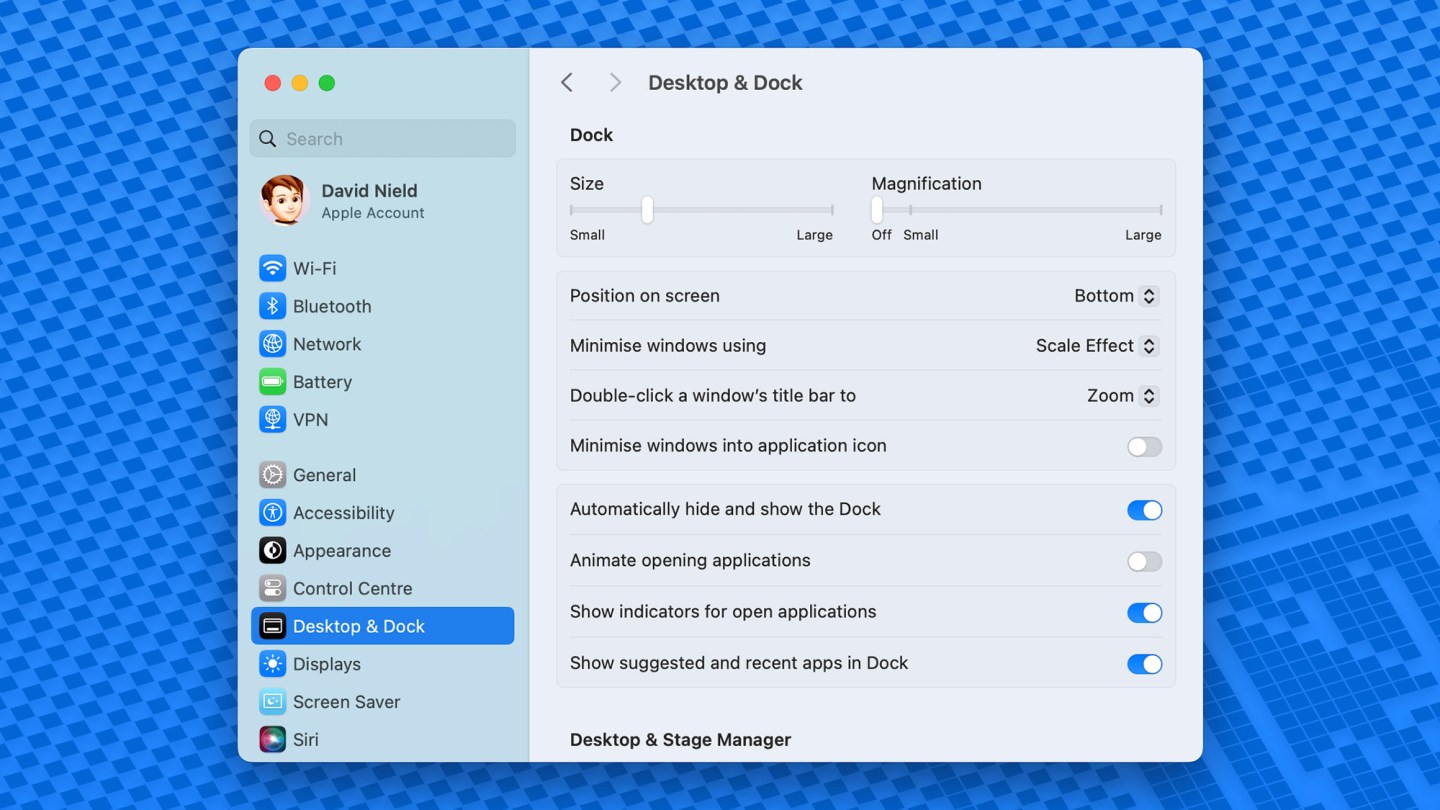The height and width of the screenshot is (810, 1440).
Task: Enable animate opening applications
Action: point(1144,561)
